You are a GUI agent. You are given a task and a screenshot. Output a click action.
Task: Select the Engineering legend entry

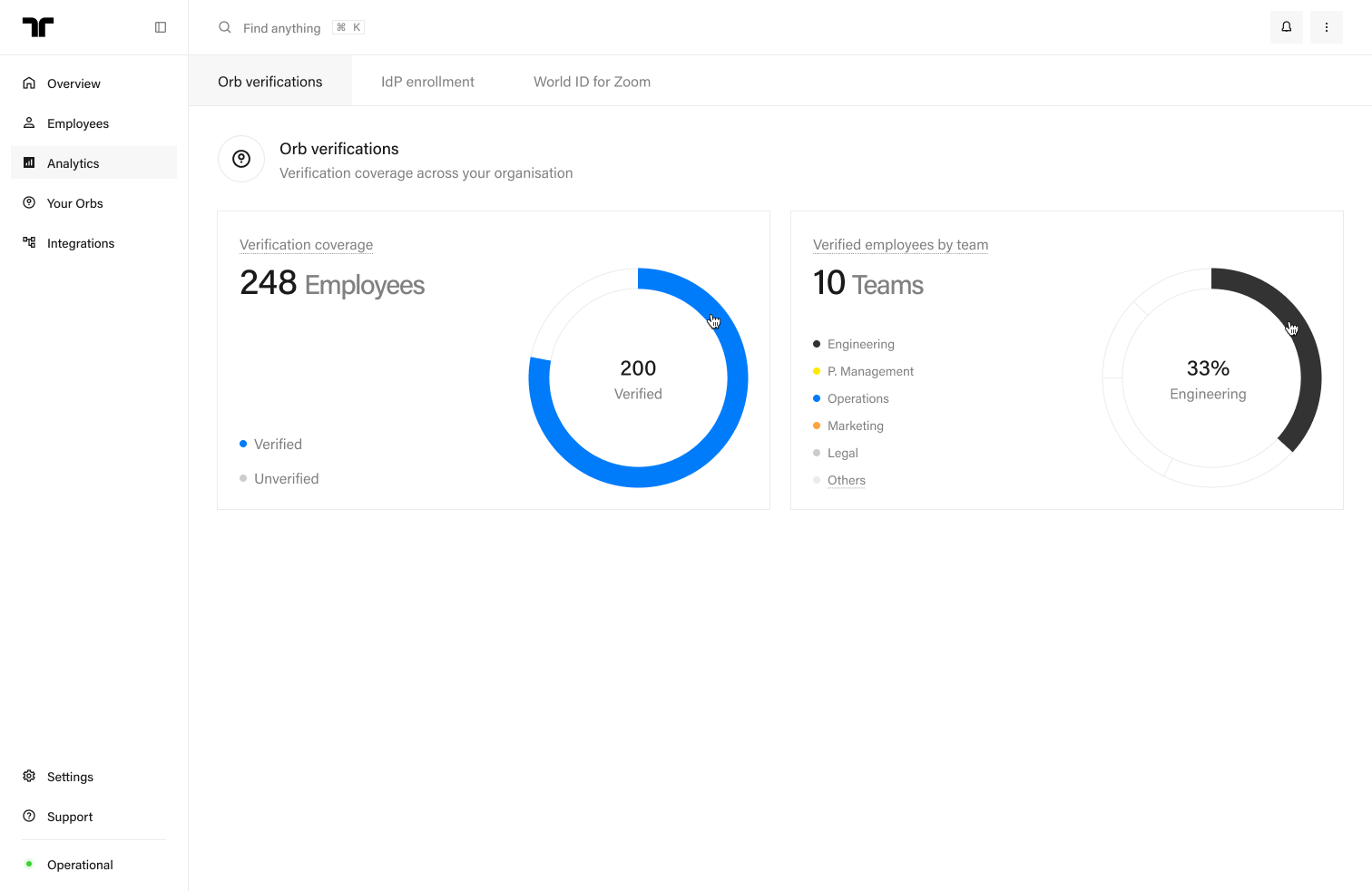click(854, 344)
